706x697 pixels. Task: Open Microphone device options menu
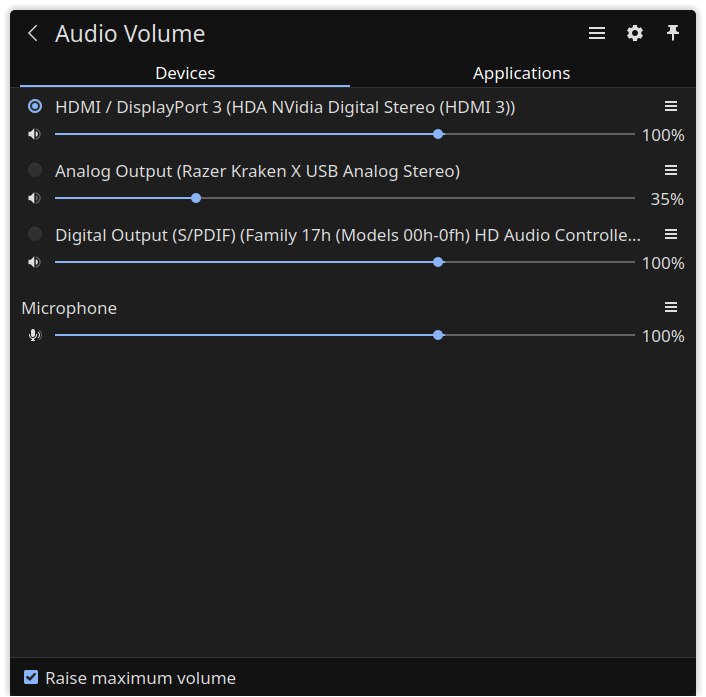point(671,307)
